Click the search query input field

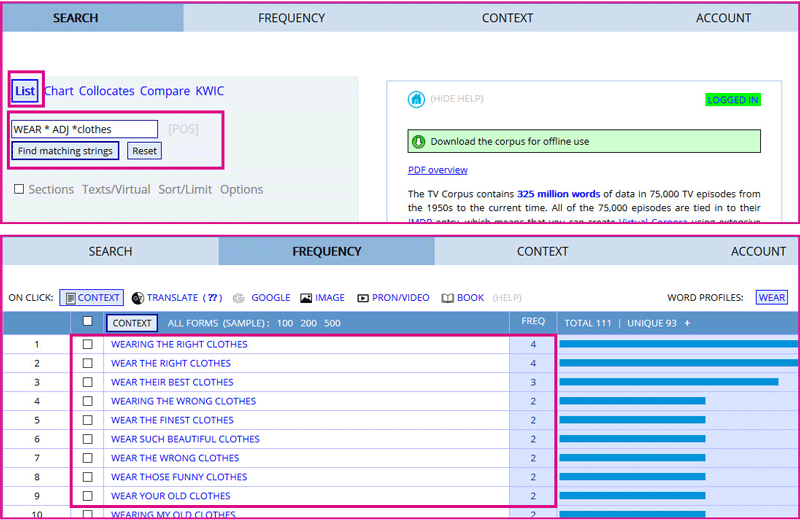point(84,129)
